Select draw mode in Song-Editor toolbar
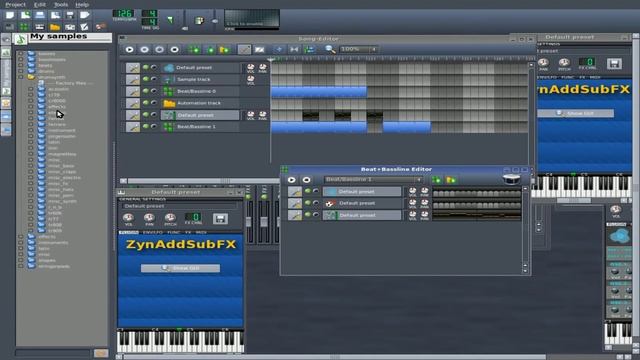This screenshot has height=360, width=640. (x=244, y=49)
